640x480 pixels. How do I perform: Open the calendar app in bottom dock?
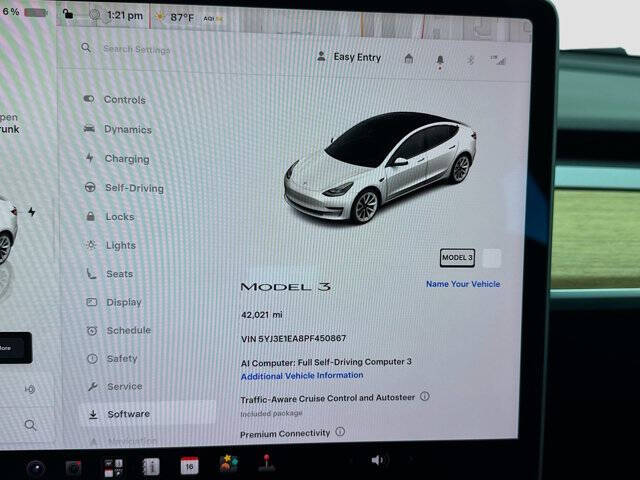click(189, 466)
